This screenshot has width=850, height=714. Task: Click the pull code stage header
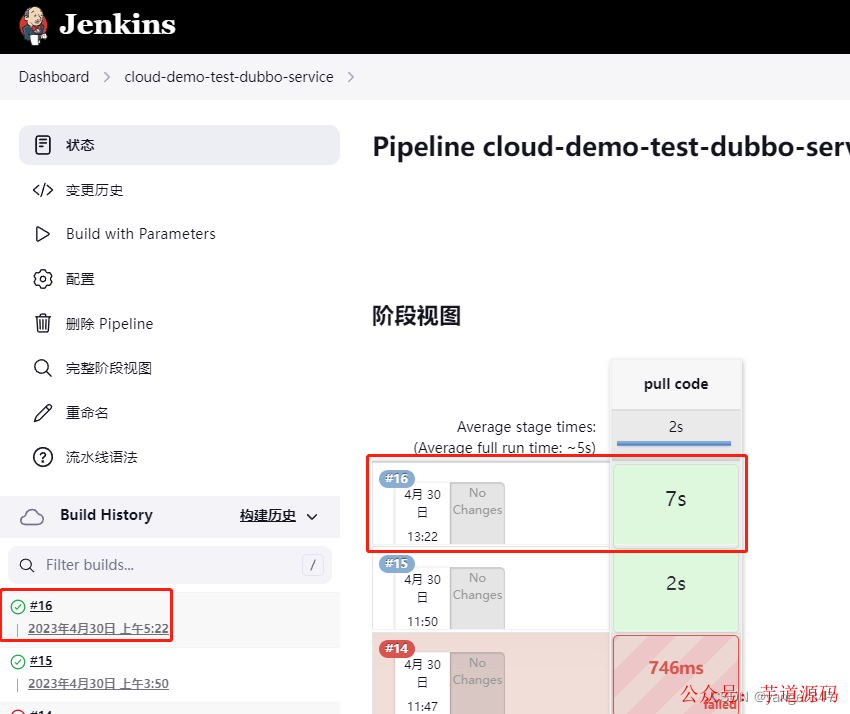676,384
